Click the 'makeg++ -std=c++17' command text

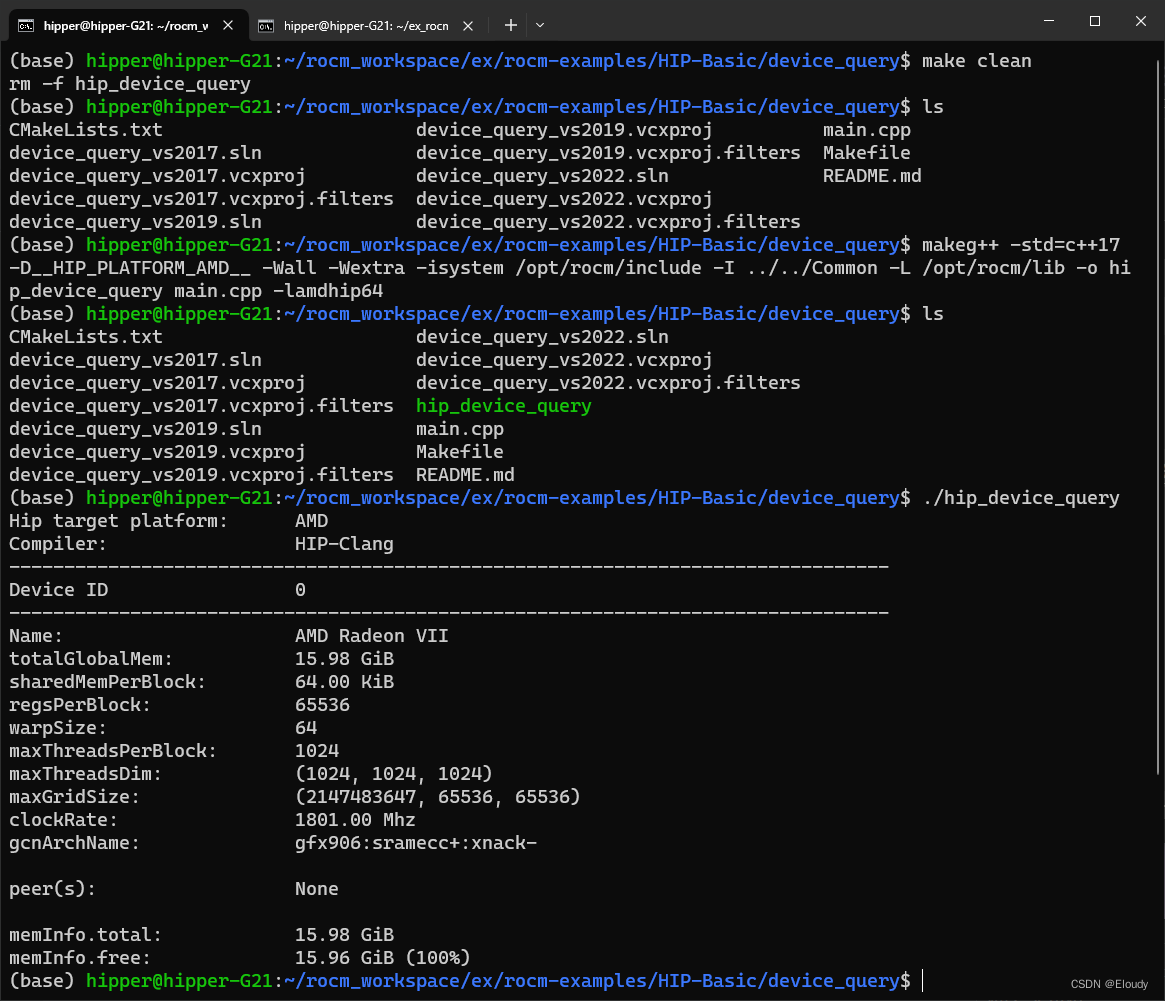[1021, 245]
